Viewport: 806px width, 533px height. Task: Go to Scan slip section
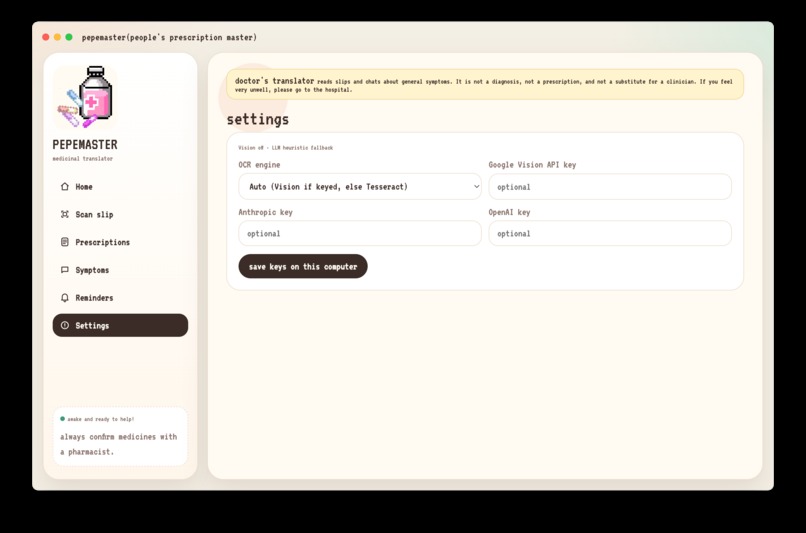click(x=120, y=214)
